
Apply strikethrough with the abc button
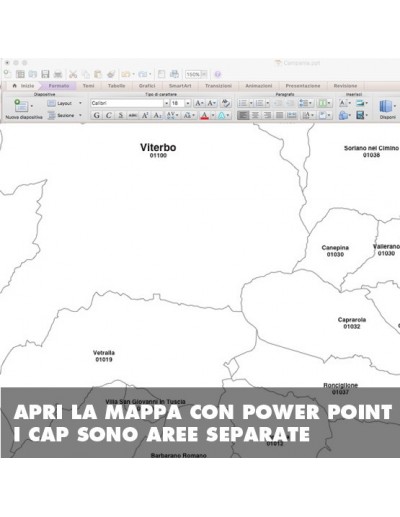133,115
